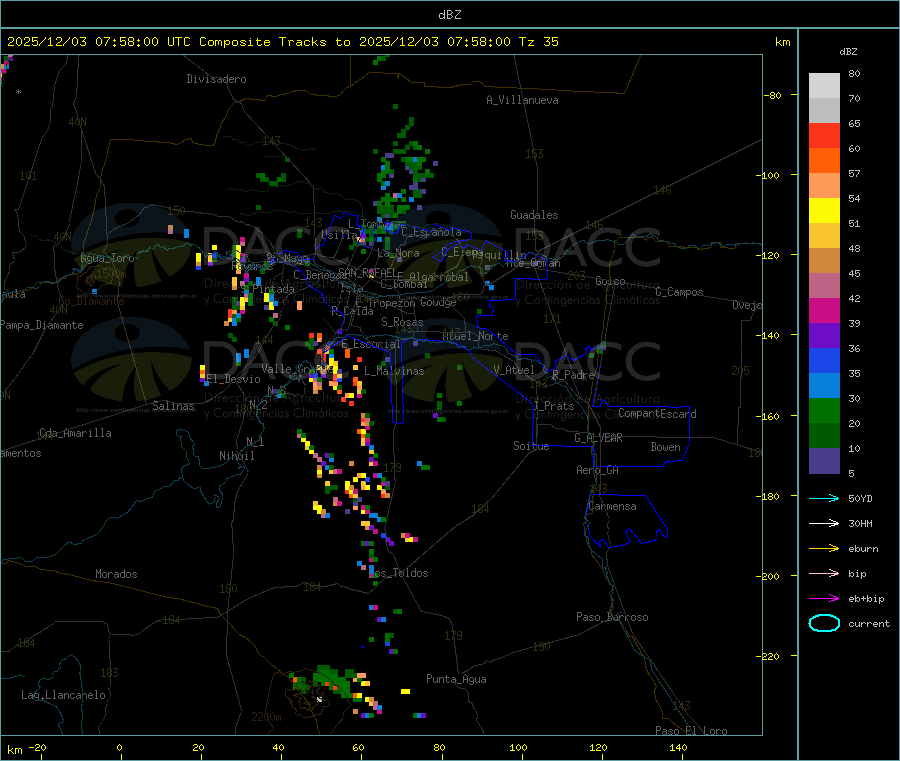Viewport: 900px width, 761px height.
Task: Click the 65 dBZ red color swatch
Action: point(824,135)
